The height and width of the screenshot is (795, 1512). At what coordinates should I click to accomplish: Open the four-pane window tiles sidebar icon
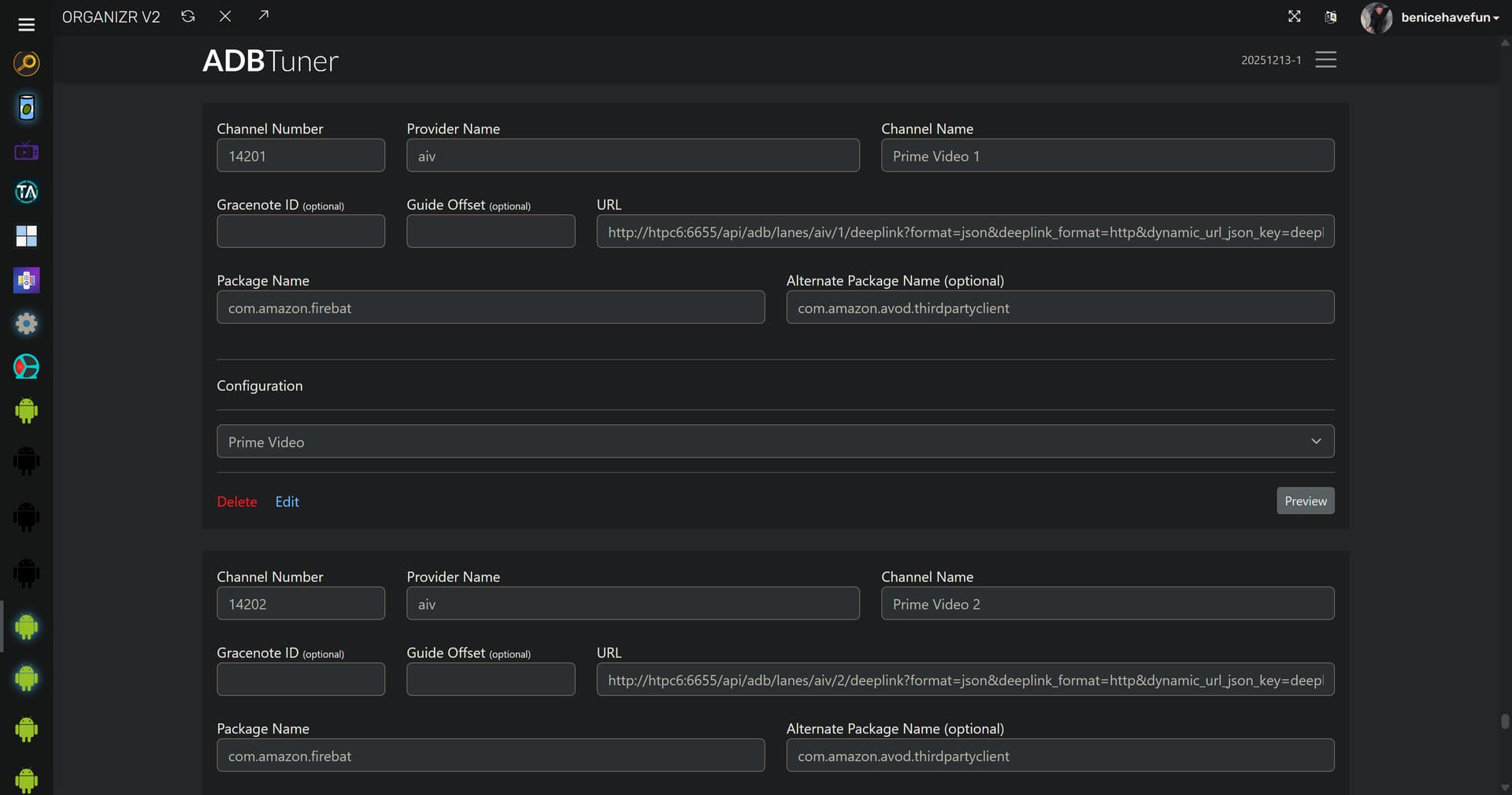coord(26,236)
